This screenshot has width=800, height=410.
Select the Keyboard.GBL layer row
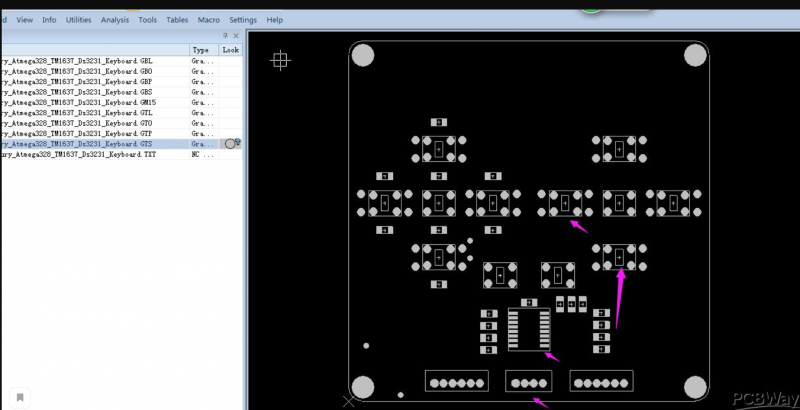pos(121,61)
